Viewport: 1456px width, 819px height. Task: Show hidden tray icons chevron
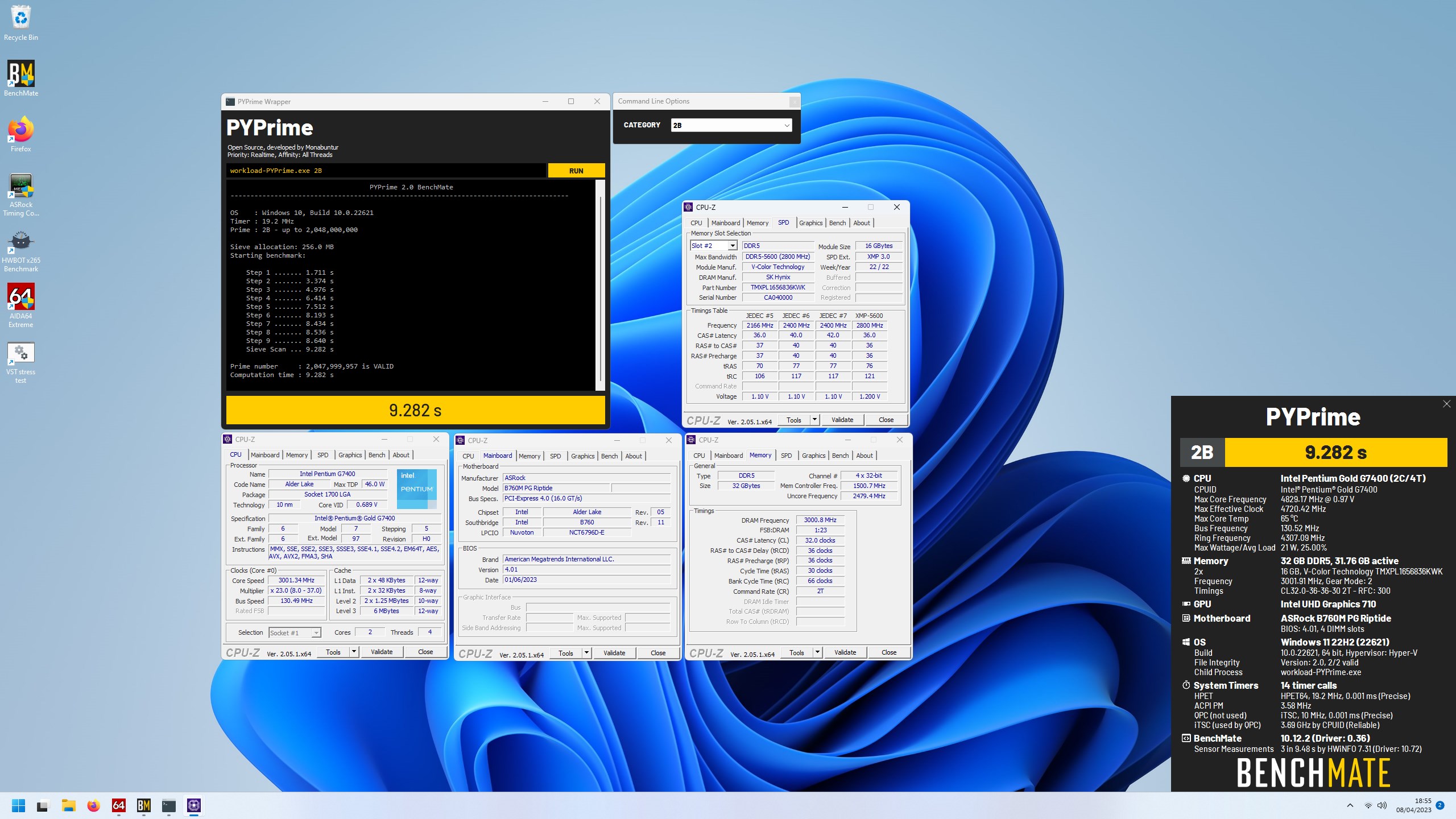click(x=1350, y=805)
